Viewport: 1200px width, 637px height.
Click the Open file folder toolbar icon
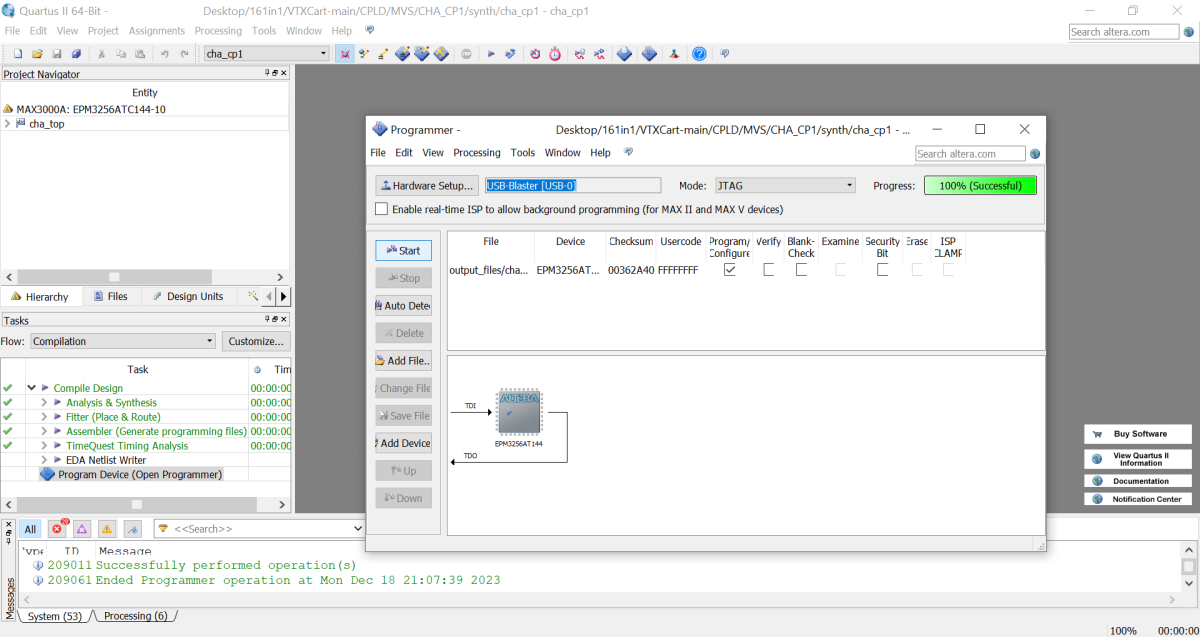point(37,54)
